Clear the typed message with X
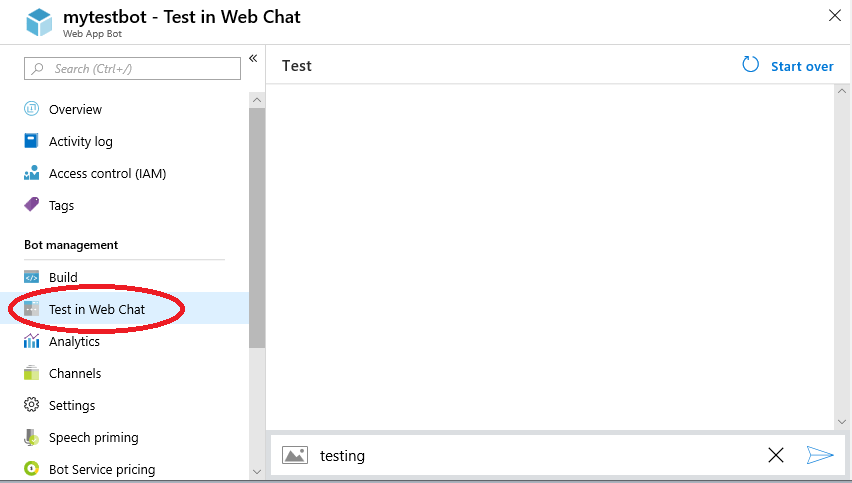The height and width of the screenshot is (483, 852). [x=776, y=455]
